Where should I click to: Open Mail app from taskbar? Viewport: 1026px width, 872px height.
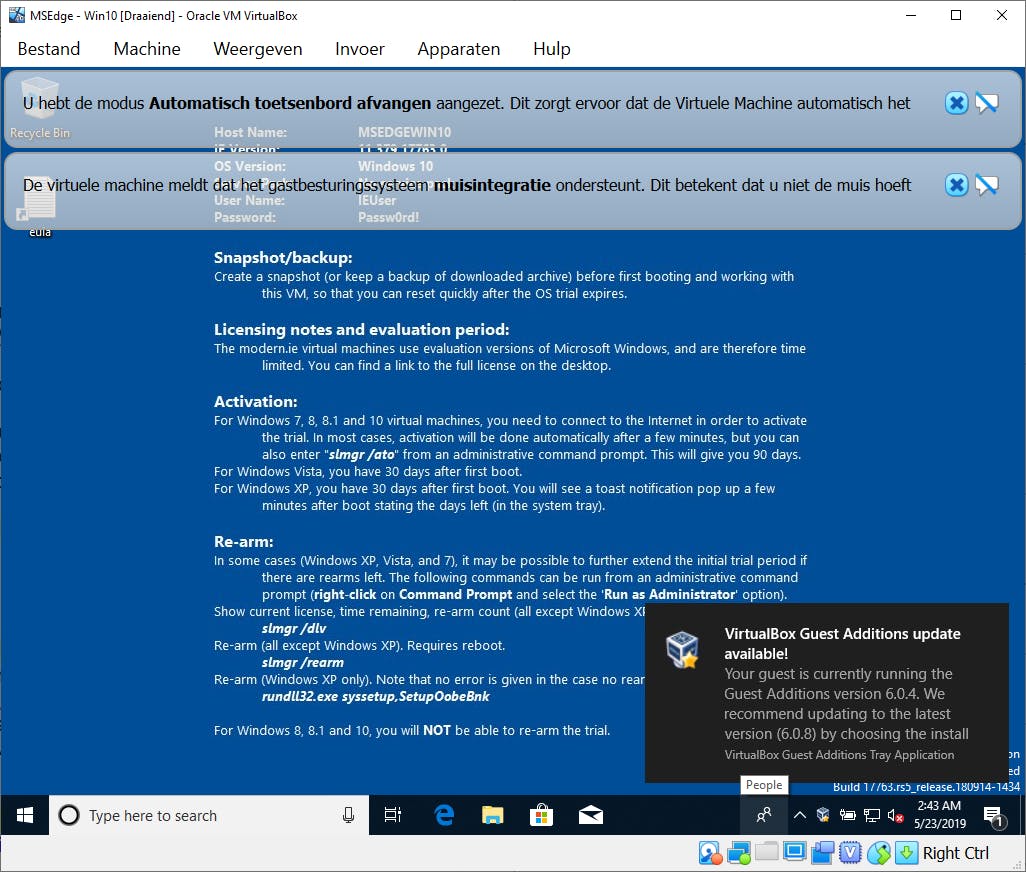click(590, 815)
